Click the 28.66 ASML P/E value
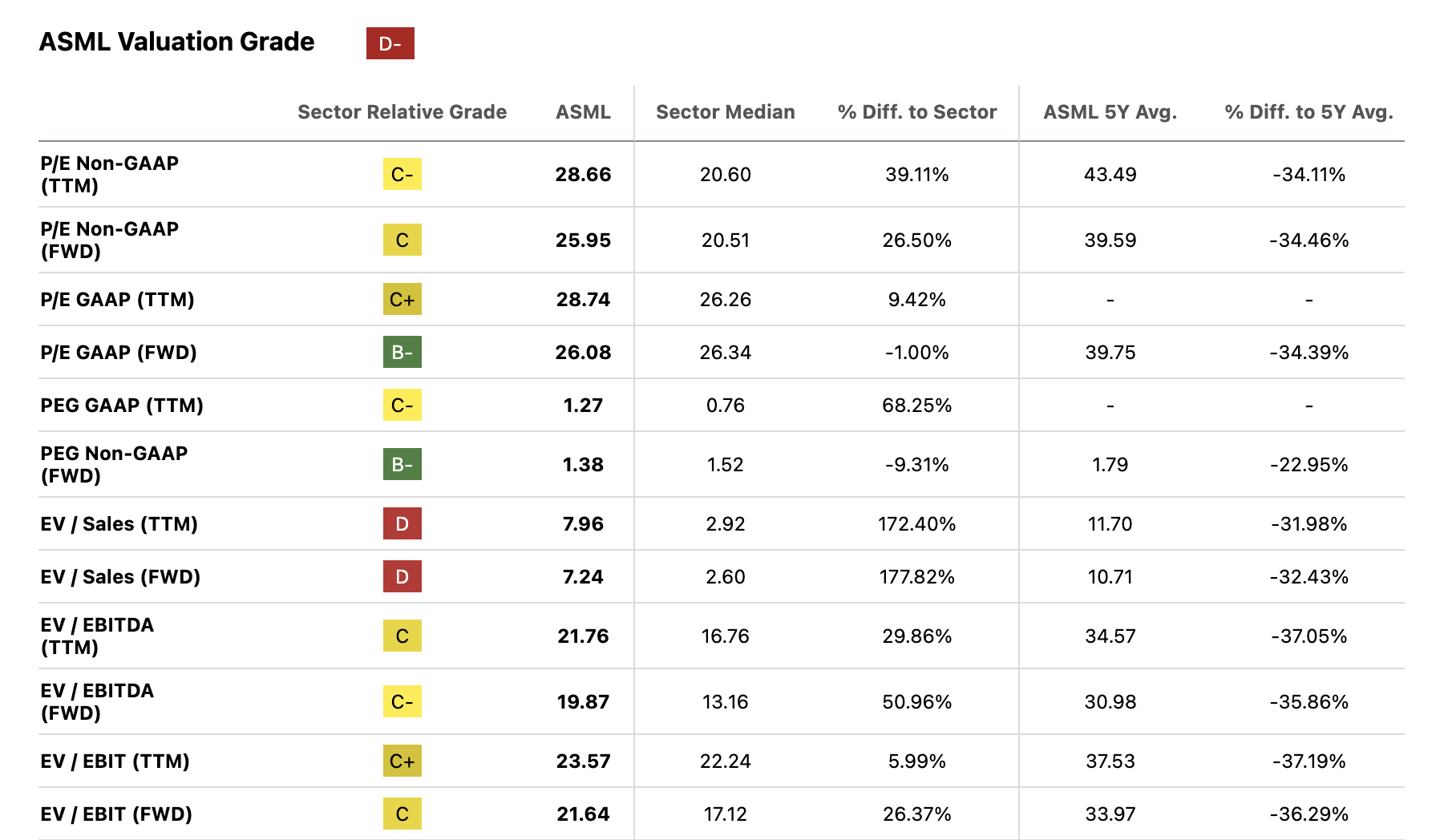Image resolution: width=1440 pixels, height=840 pixels. point(583,174)
